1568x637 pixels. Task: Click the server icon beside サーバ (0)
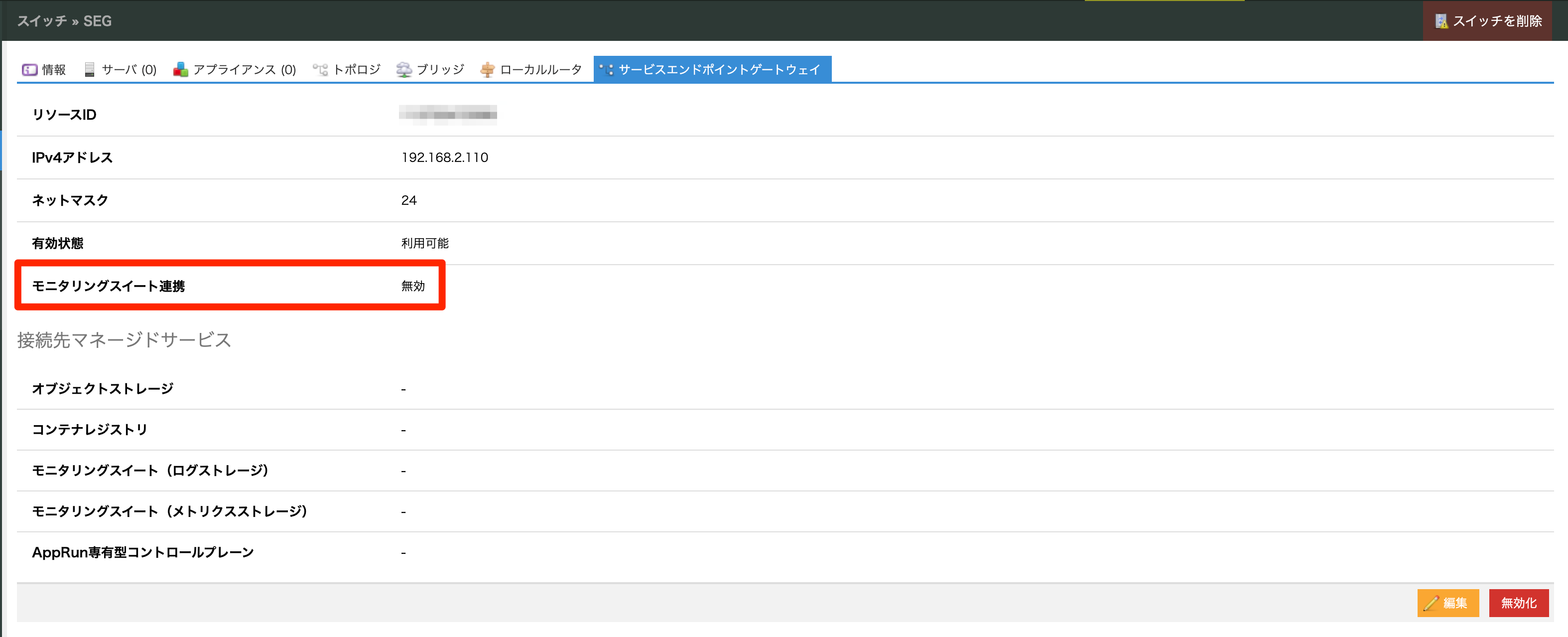[x=90, y=69]
